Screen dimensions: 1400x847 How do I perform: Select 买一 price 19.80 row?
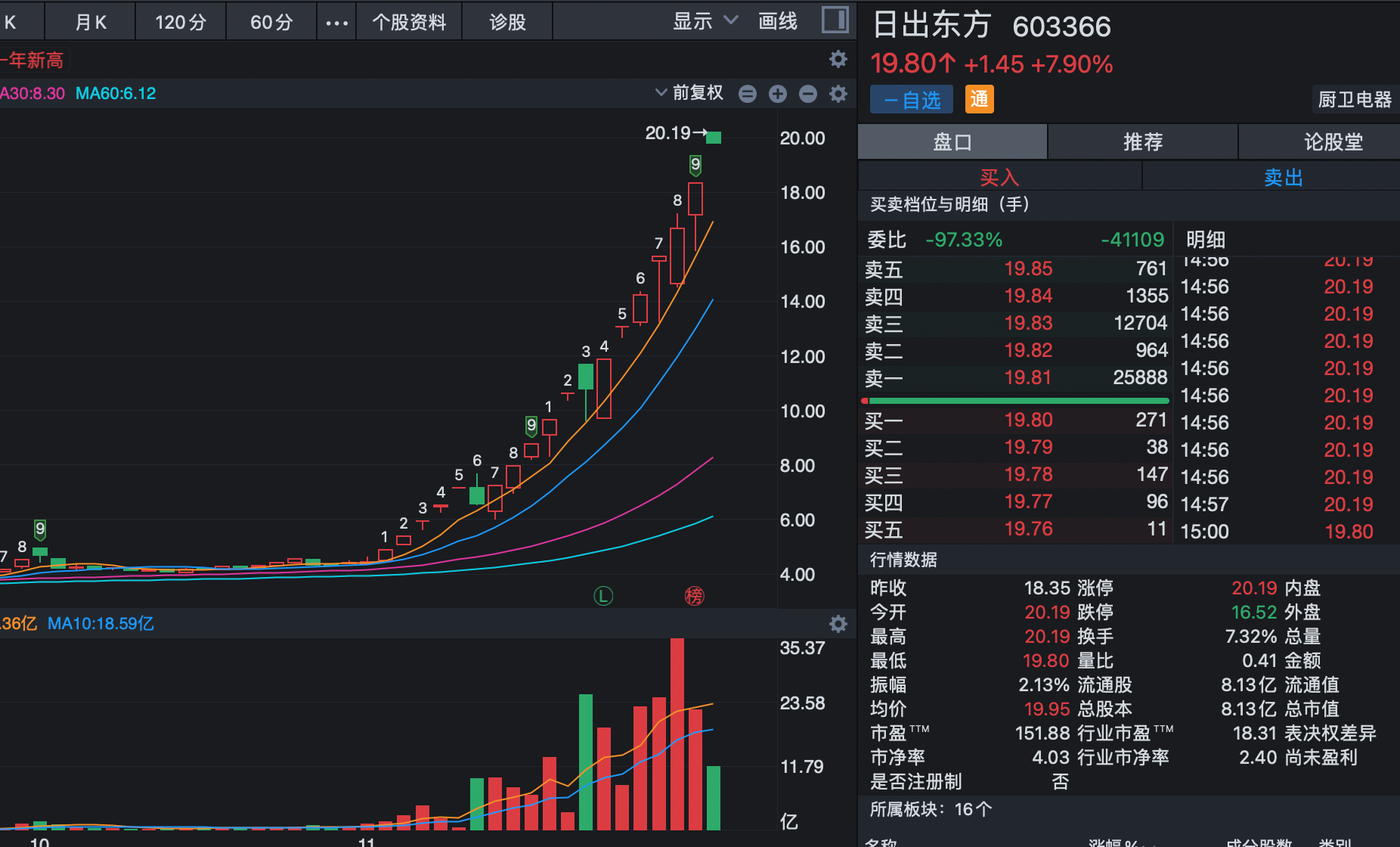1016,420
